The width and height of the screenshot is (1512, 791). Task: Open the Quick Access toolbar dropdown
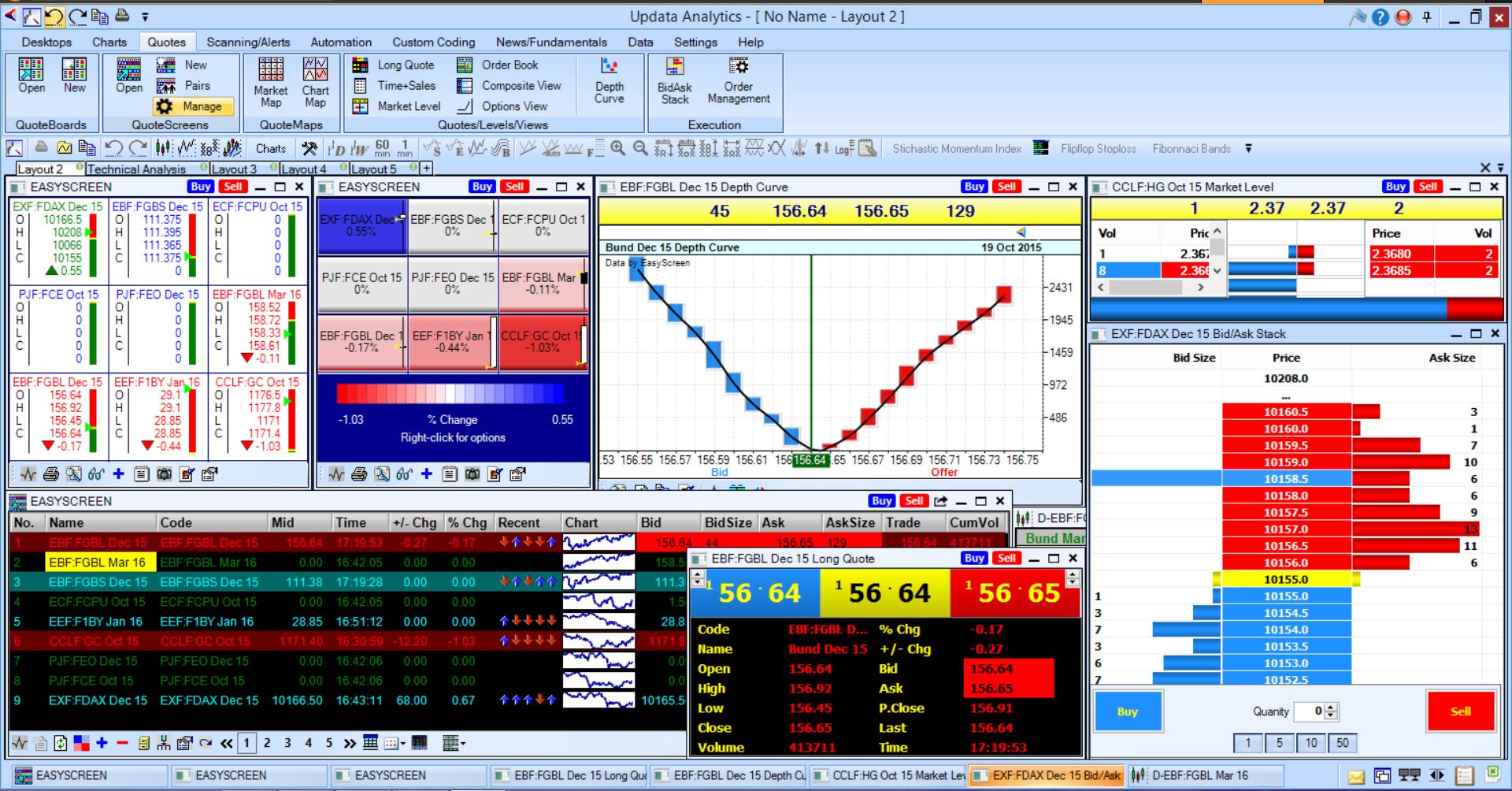pos(145,16)
